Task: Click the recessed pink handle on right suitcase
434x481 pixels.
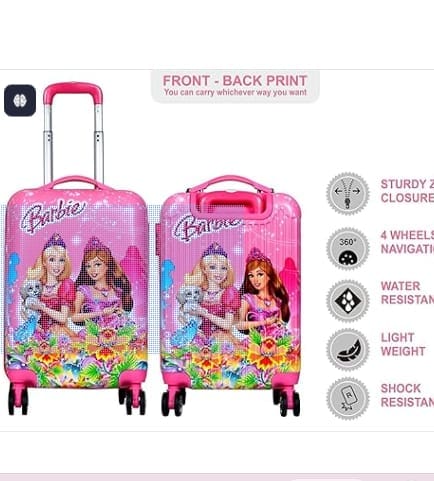Action: (229, 203)
